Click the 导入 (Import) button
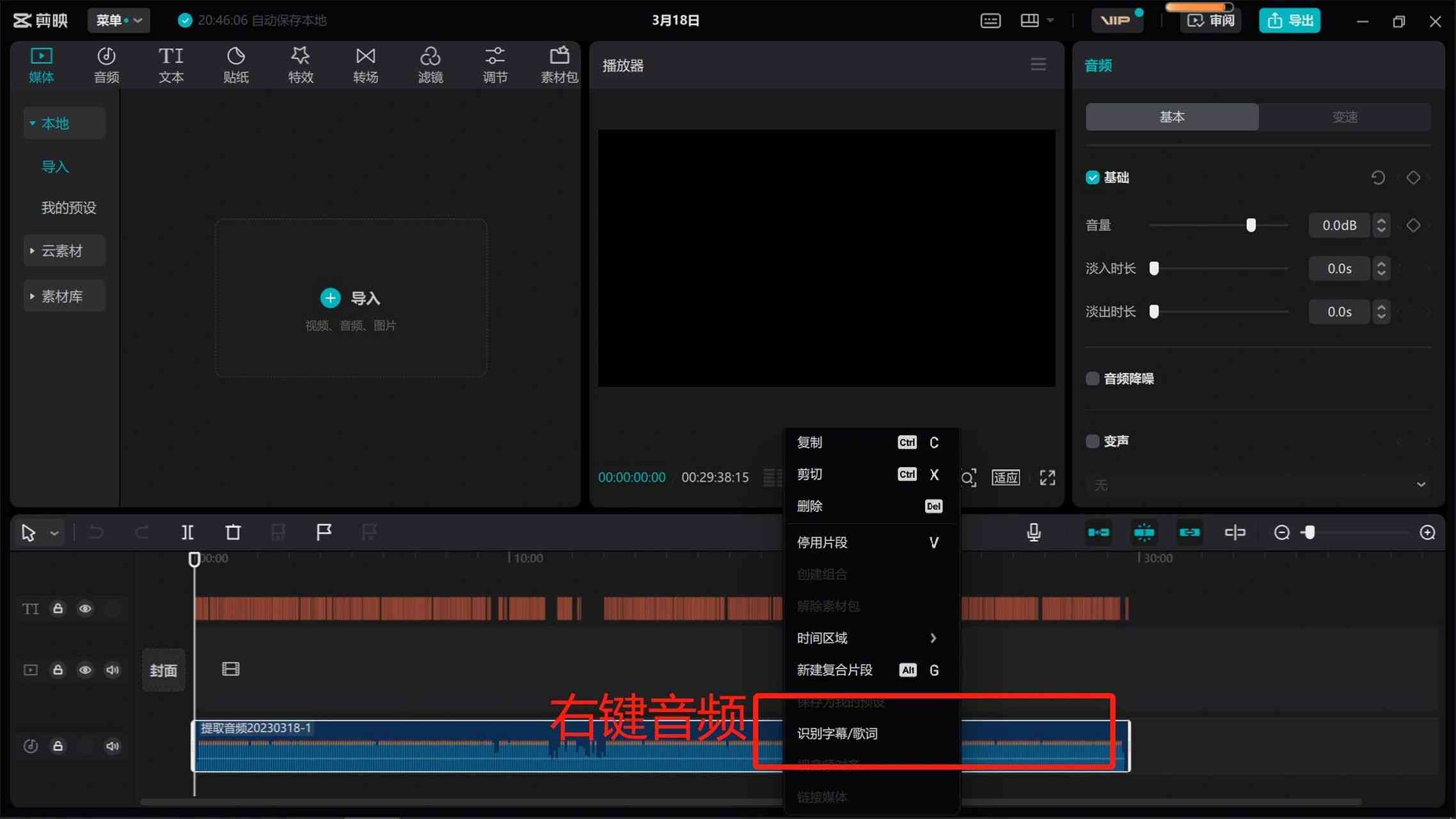 click(350, 297)
